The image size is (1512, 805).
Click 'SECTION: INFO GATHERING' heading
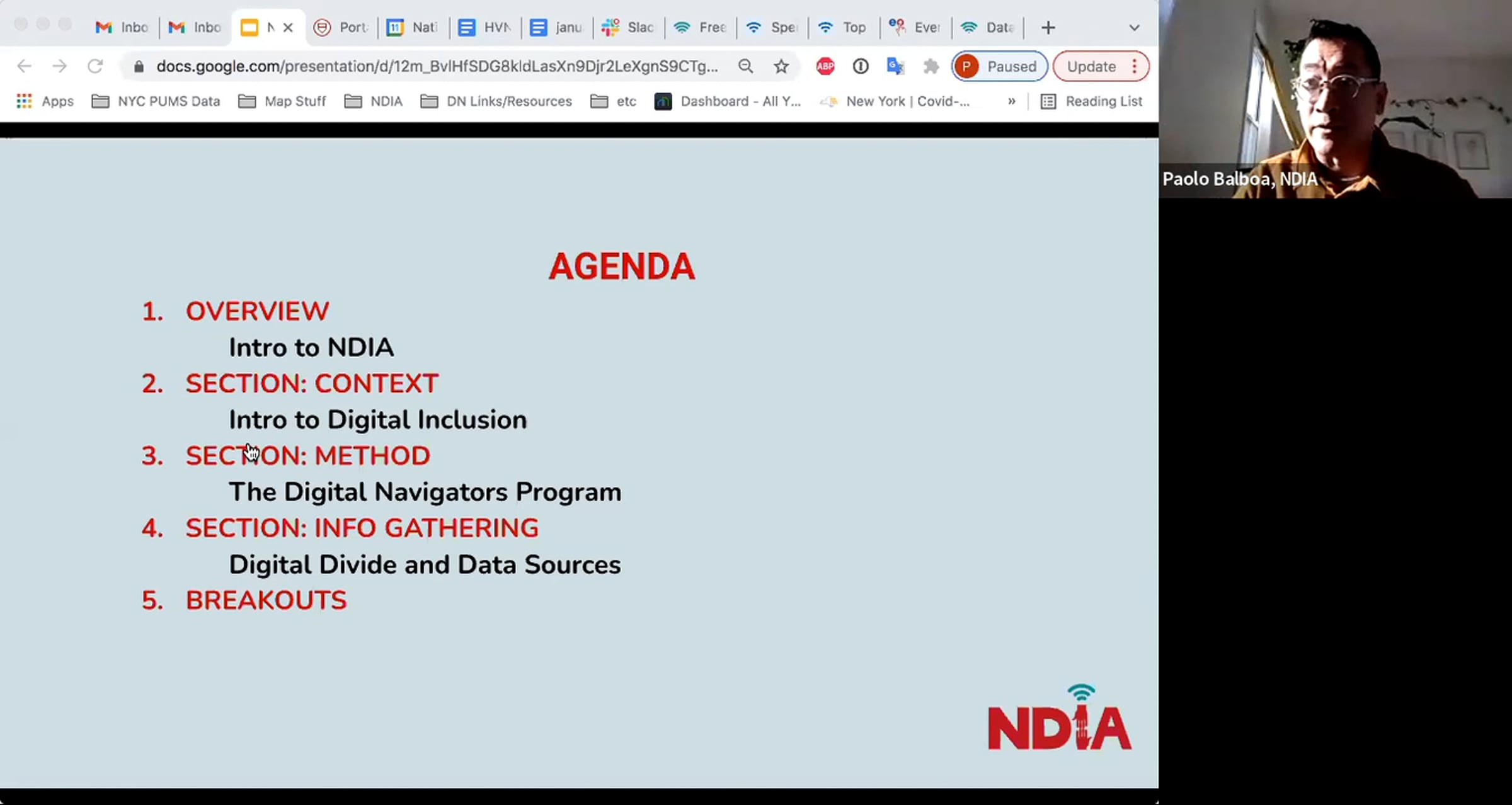(x=362, y=528)
